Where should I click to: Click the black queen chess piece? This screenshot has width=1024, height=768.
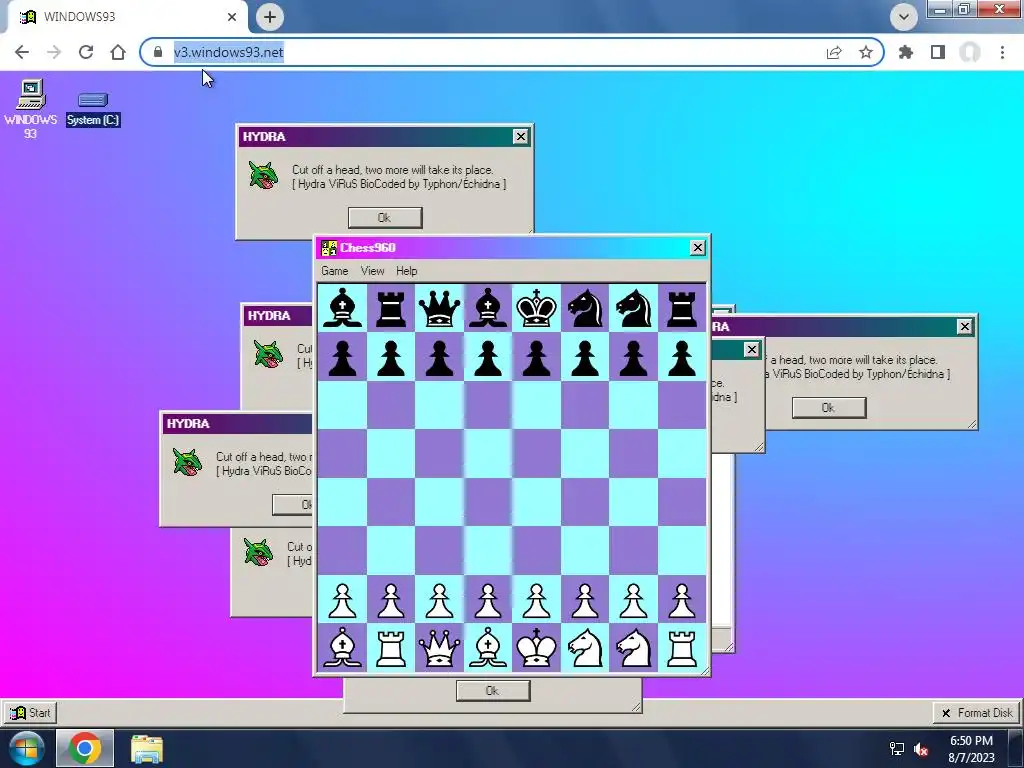440,308
